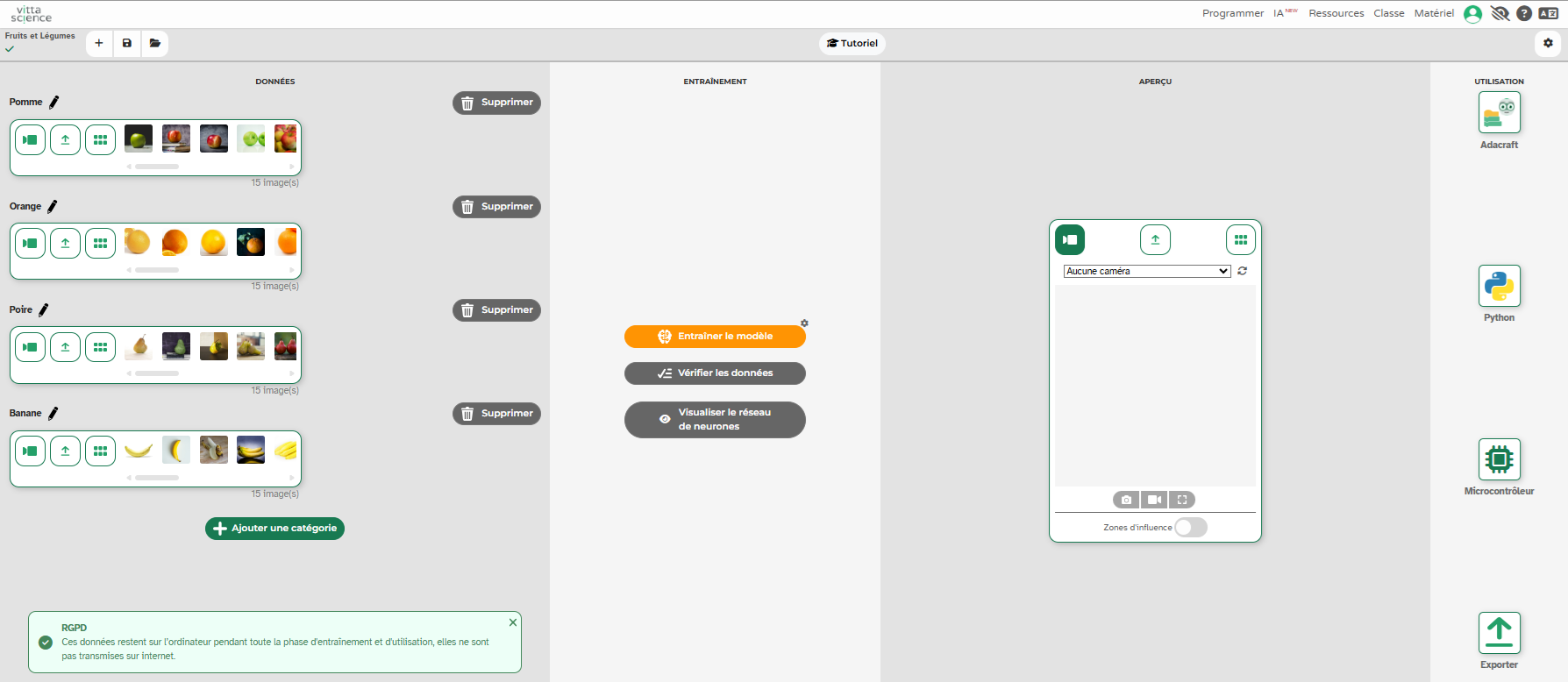Screen dimensions: 1568x682
Task: Open the language selector in top bar
Action: coord(1549,13)
